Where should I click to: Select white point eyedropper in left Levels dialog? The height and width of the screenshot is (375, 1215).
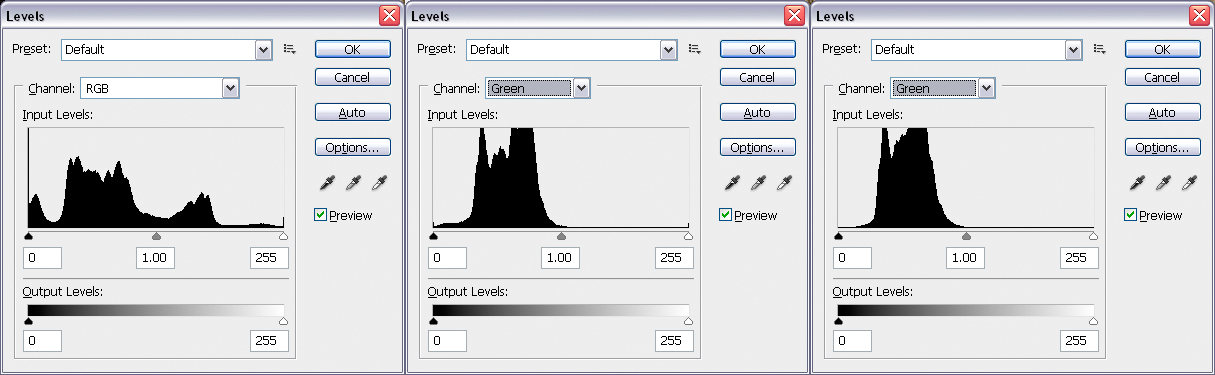(x=379, y=182)
